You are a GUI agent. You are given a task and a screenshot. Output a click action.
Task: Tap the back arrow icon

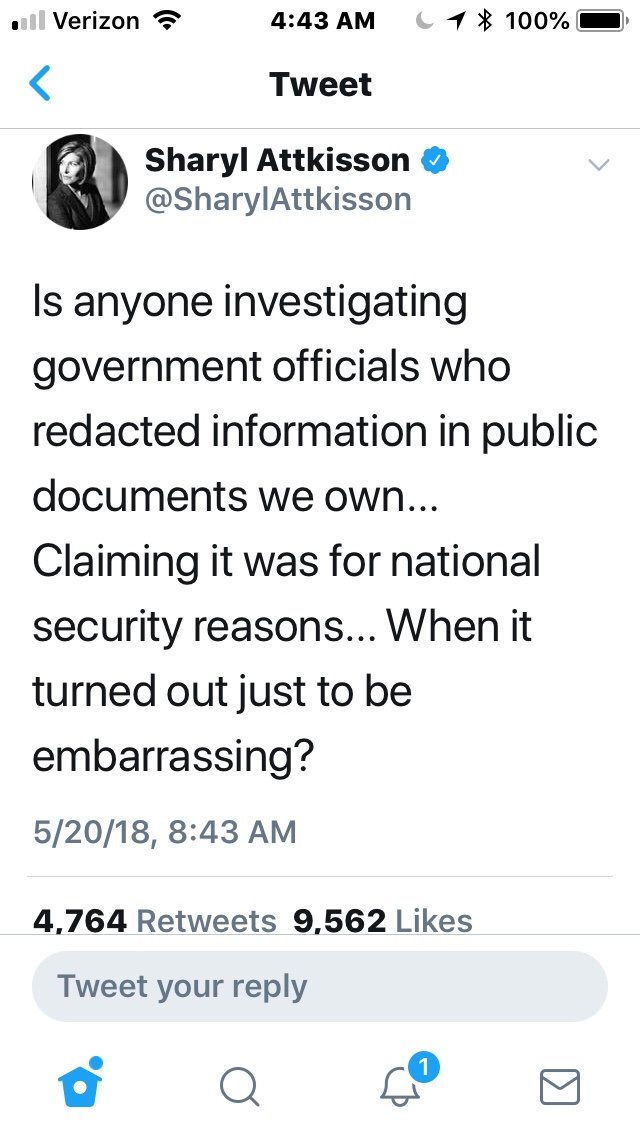point(41,84)
